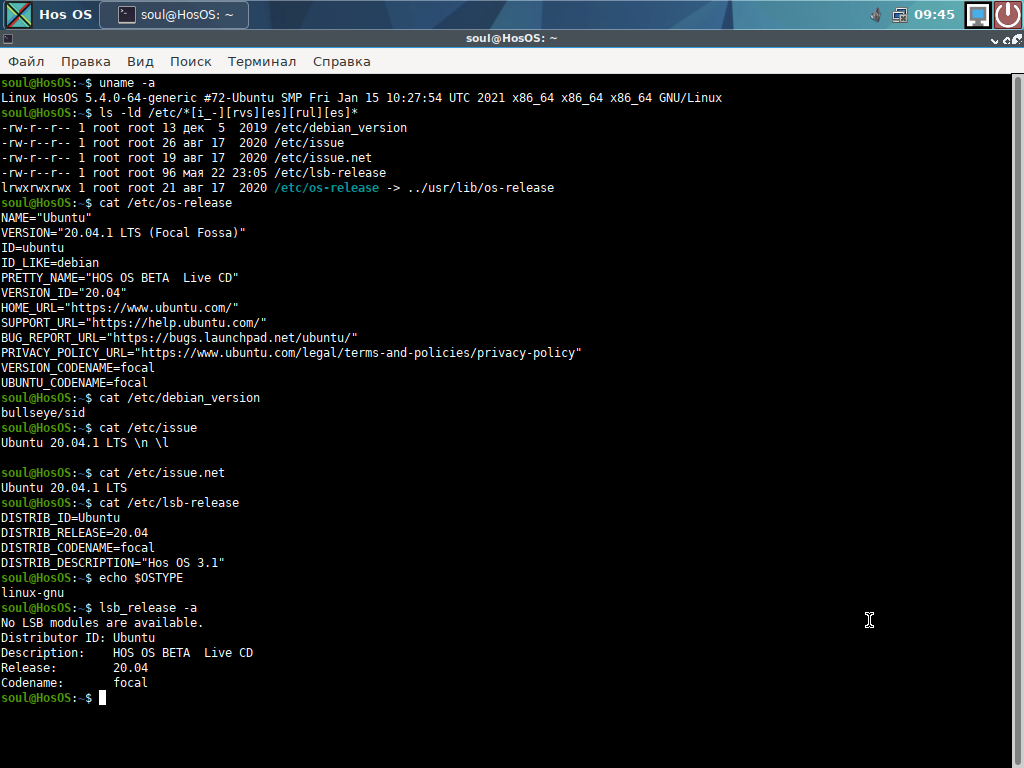Viewport: 1024px width, 768px height.
Task: Click the PRETTY_NAME="HOS OS BETA Live CD" line
Action: pyautogui.click(x=120, y=278)
